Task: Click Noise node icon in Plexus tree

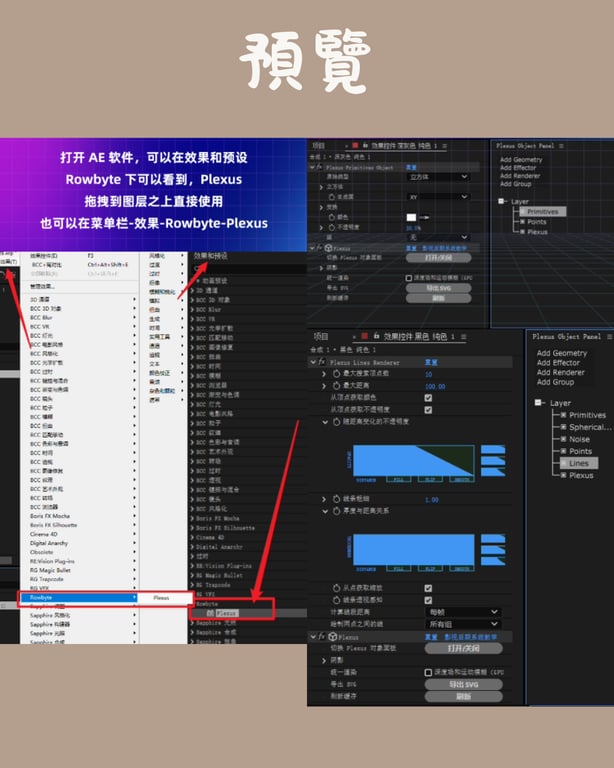Action: click(x=563, y=439)
